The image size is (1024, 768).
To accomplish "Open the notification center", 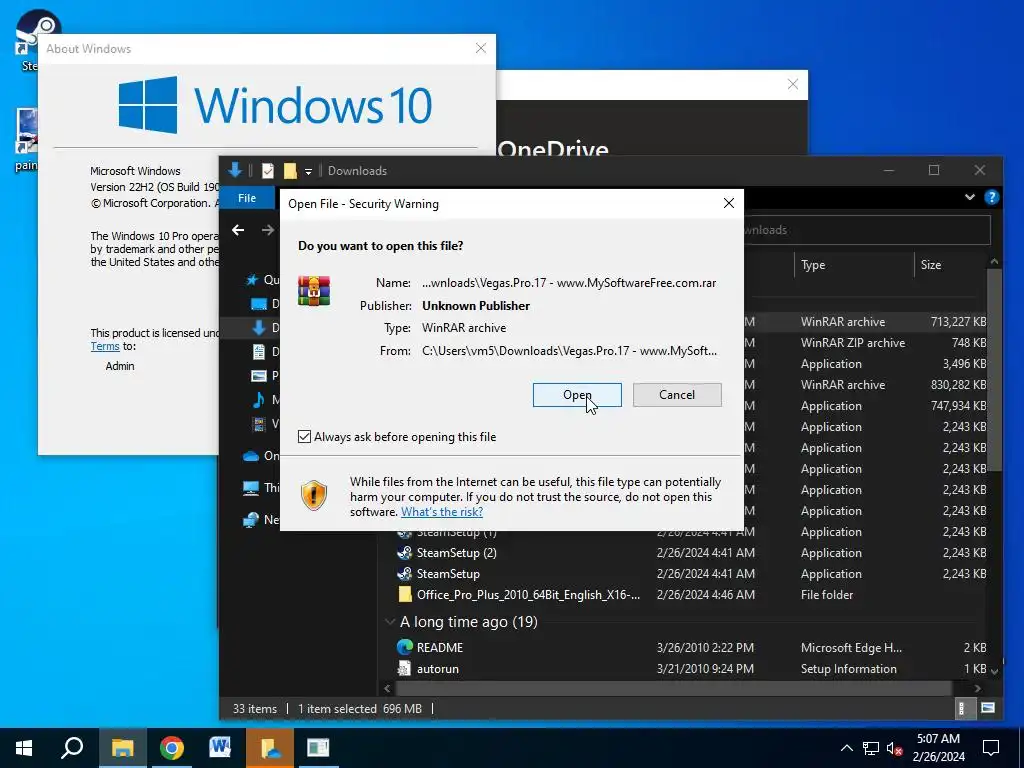I will 991,748.
